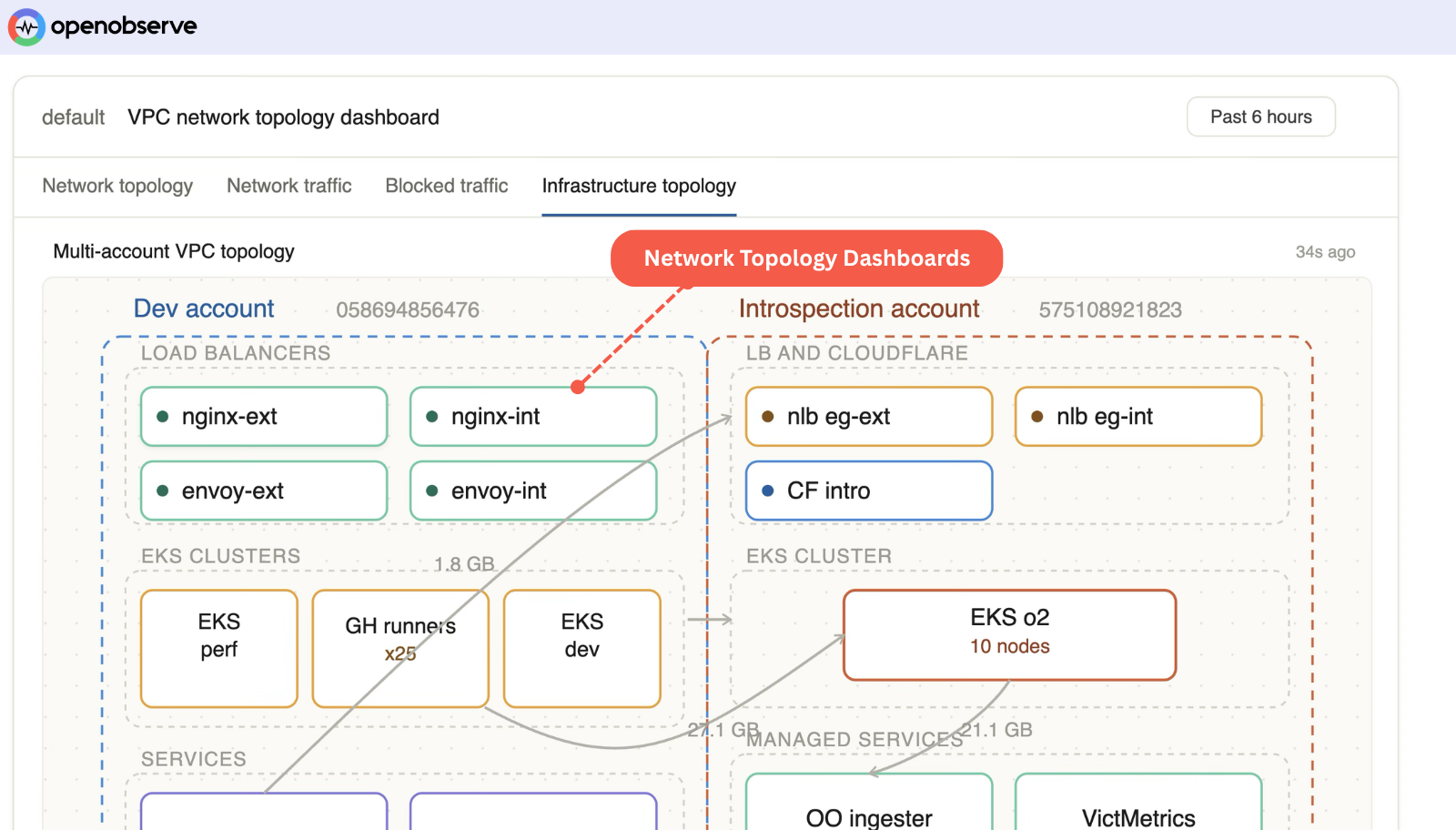Screen dimensions: 1456x830
Task: Click the 34s ago refresh timestamp
Action: pos(1325,252)
